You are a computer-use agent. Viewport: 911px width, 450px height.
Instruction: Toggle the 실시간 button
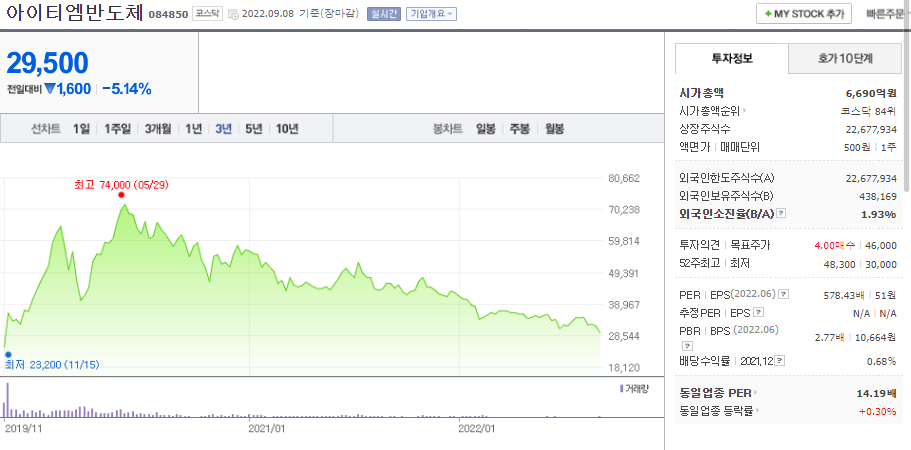click(x=383, y=14)
